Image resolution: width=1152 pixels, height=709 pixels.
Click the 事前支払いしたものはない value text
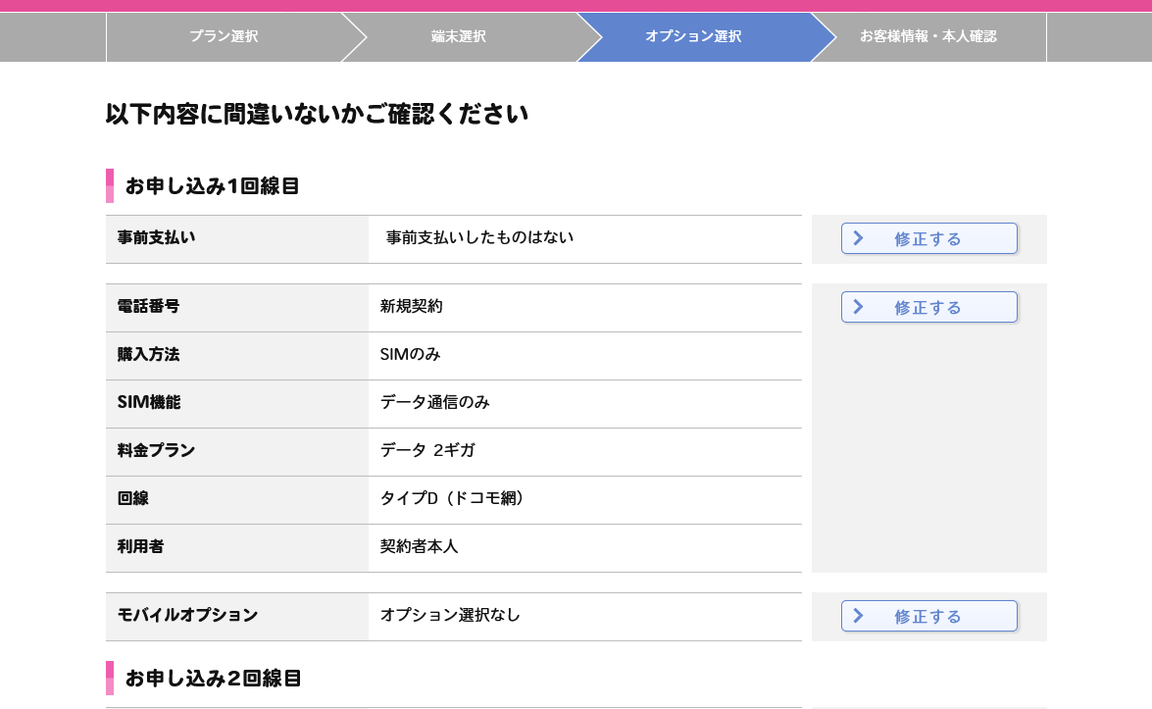[x=480, y=238]
